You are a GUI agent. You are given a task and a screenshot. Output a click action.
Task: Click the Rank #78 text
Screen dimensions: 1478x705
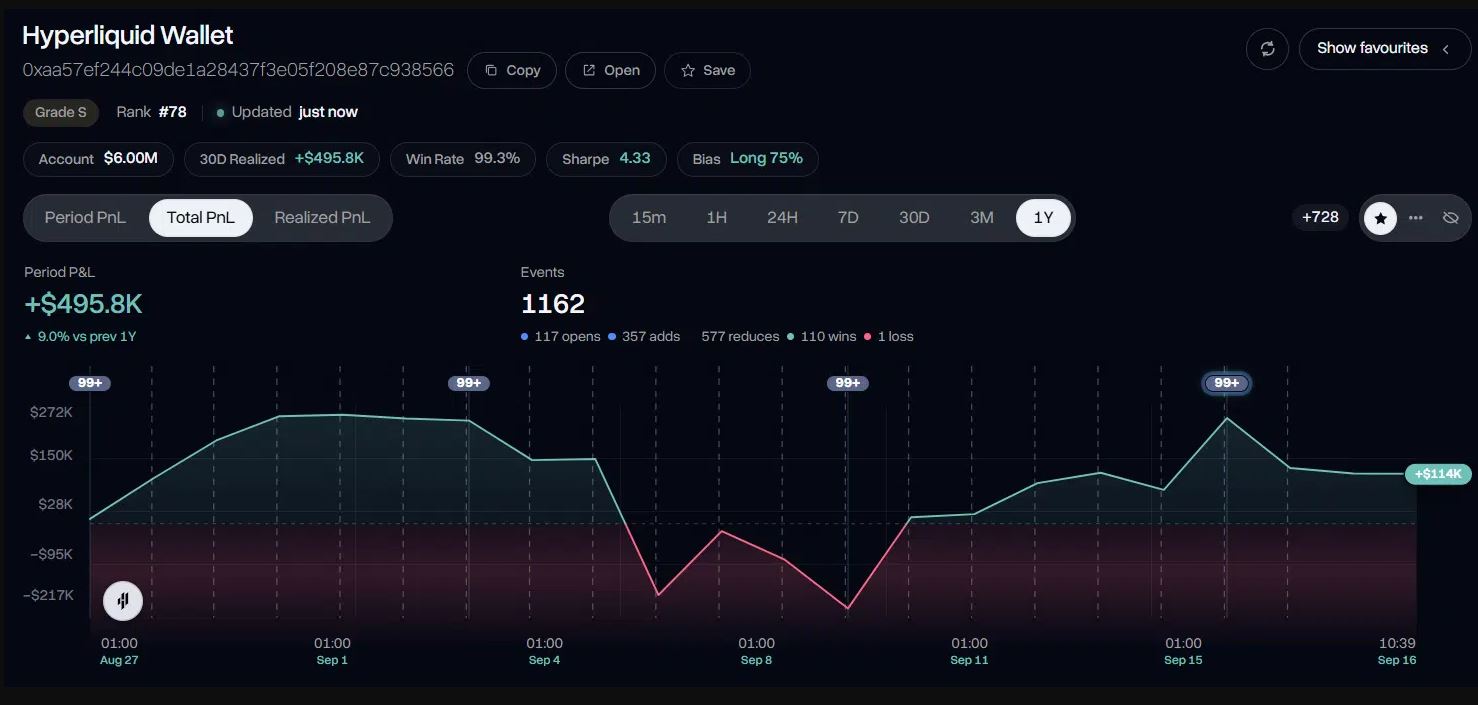[151, 112]
